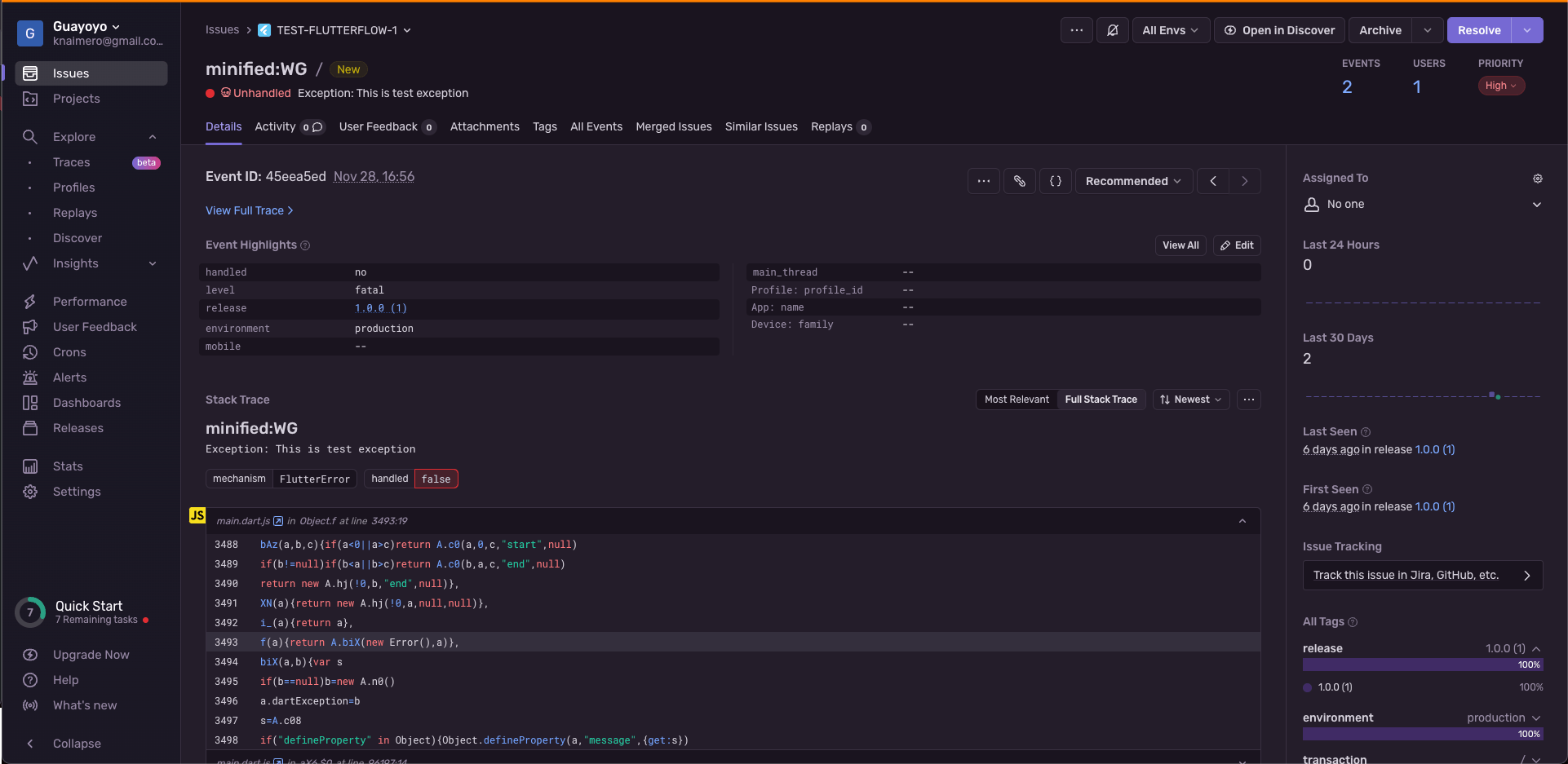This screenshot has height=764, width=1568.
Task: Copy event link using chain icon
Action: point(1020,181)
